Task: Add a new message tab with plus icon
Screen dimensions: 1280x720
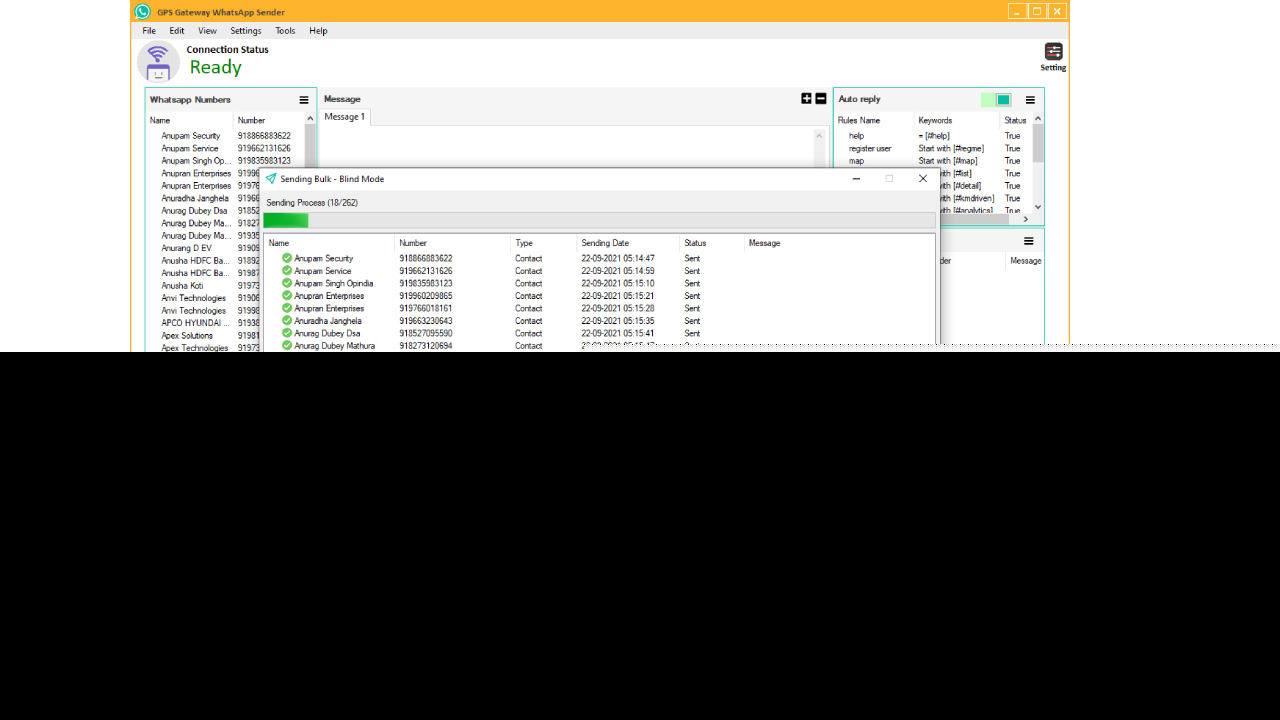Action: tap(807, 99)
